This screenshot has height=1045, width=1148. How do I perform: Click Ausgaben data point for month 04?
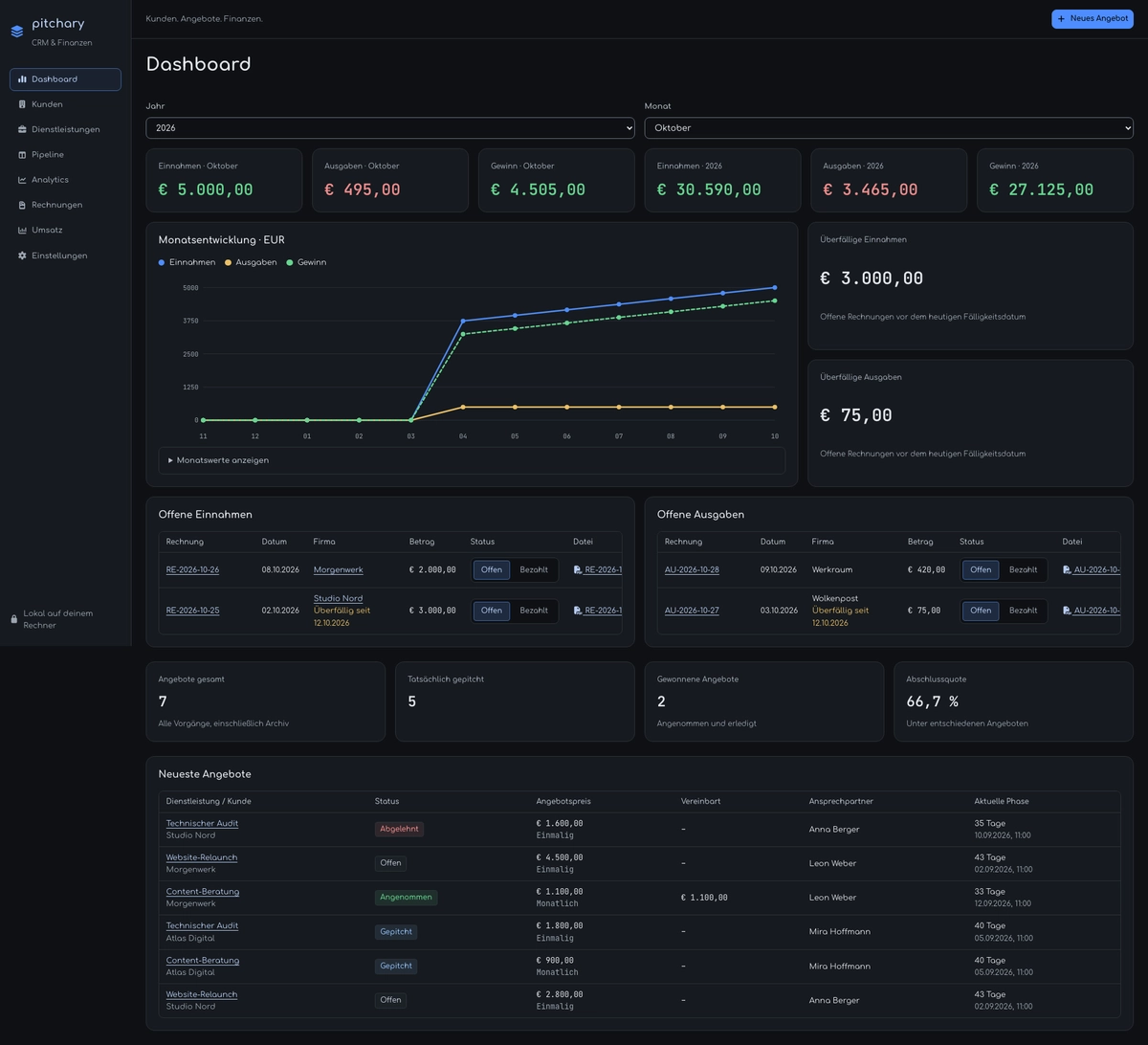pos(463,407)
